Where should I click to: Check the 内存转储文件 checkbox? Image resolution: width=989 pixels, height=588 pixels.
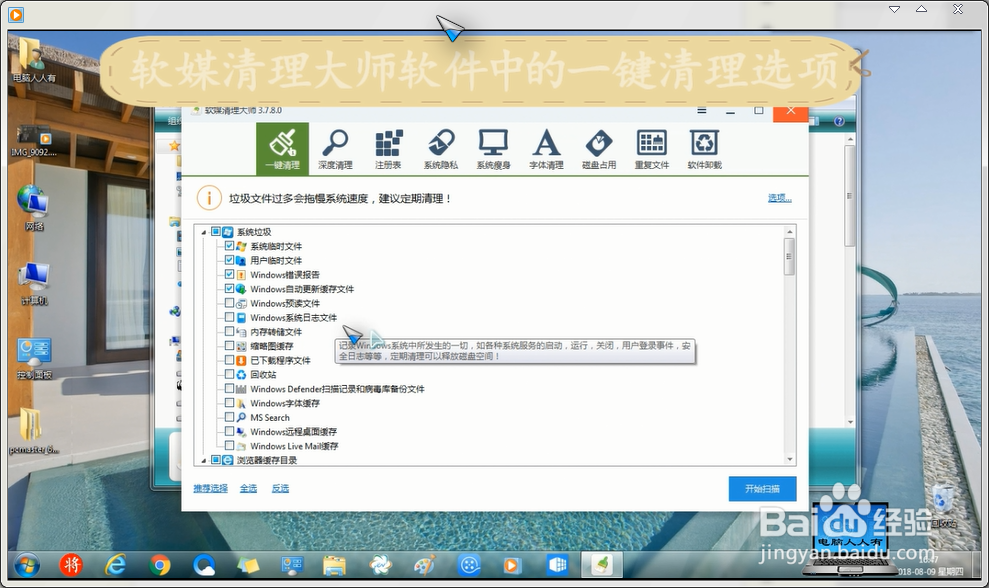(x=230, y=331)
